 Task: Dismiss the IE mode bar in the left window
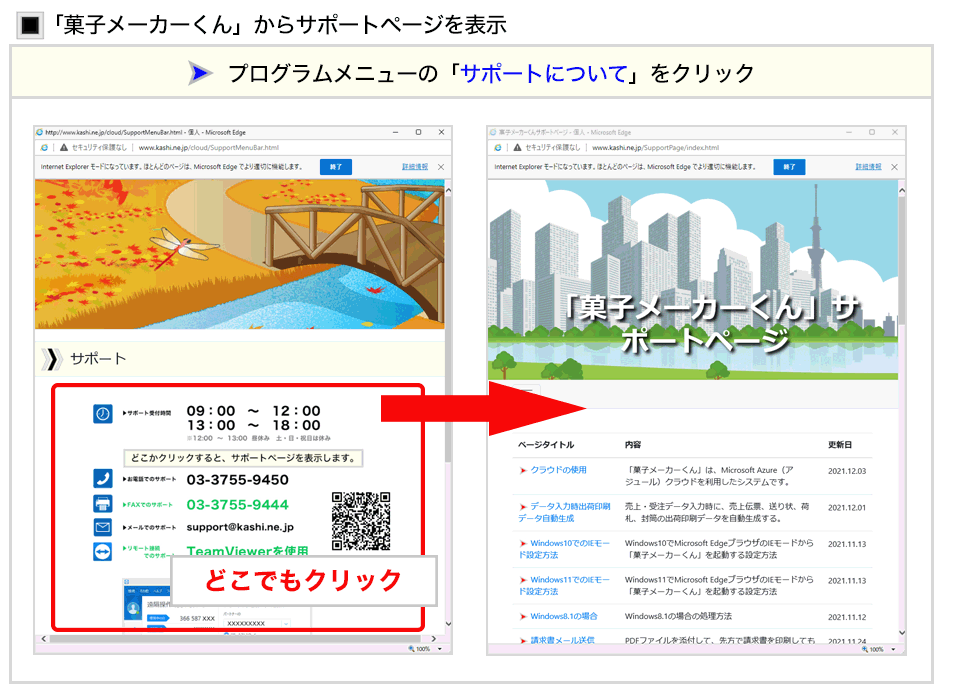(x=441, y=167)
